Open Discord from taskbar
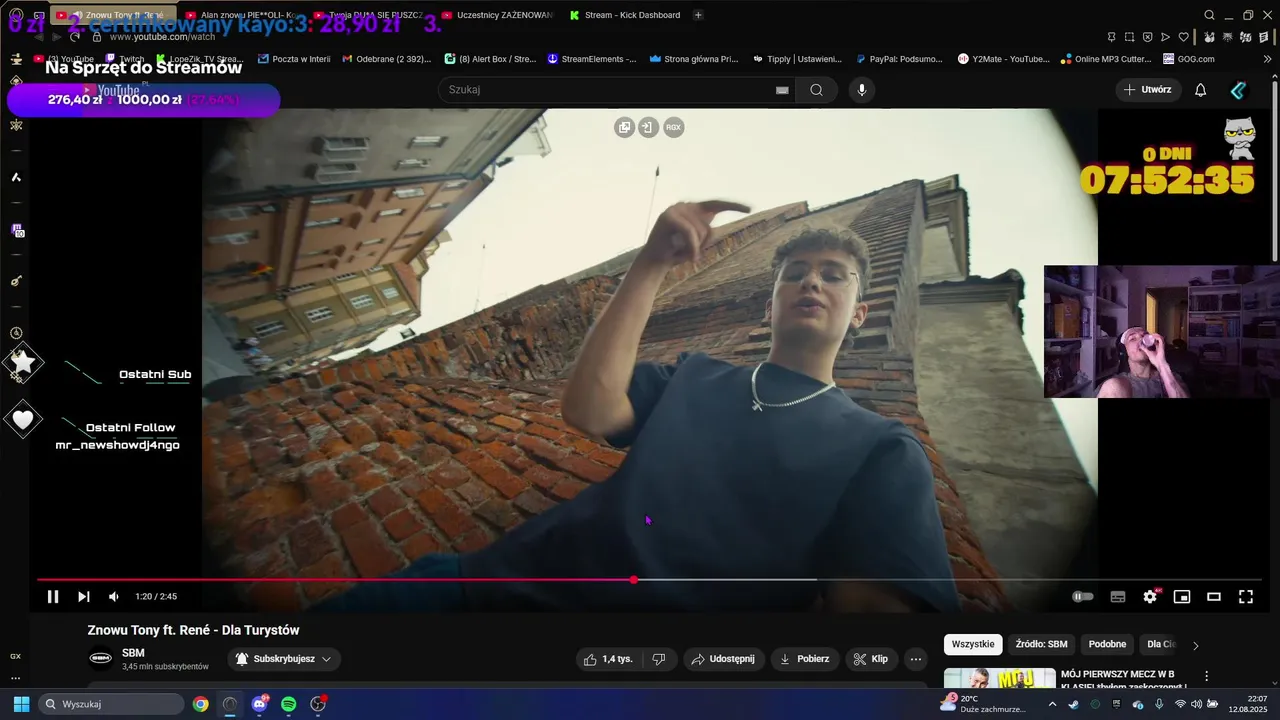1280x720 pixels. click(260, 704)
